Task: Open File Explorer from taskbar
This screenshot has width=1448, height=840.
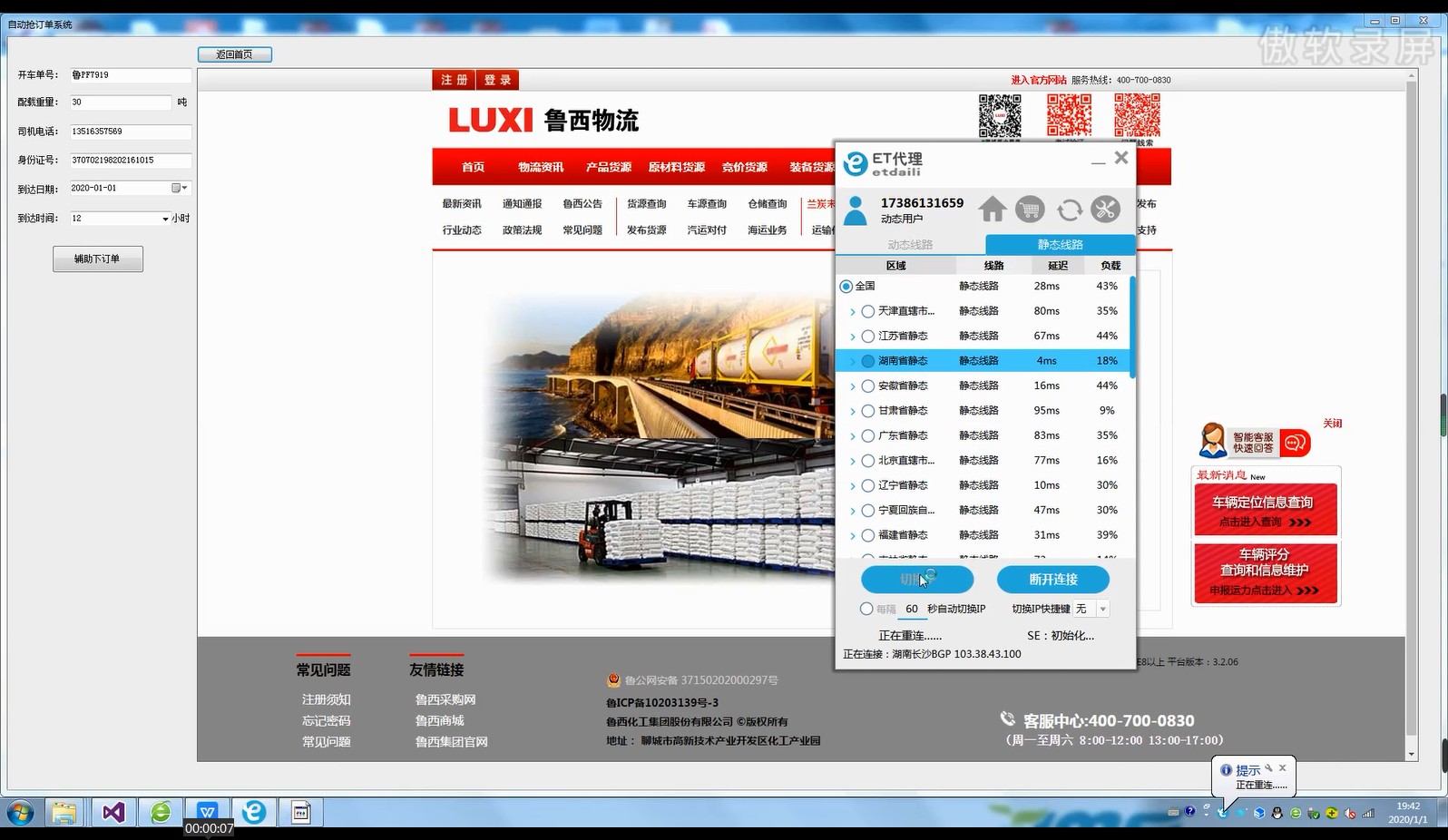Action: (x=64, y=812)
